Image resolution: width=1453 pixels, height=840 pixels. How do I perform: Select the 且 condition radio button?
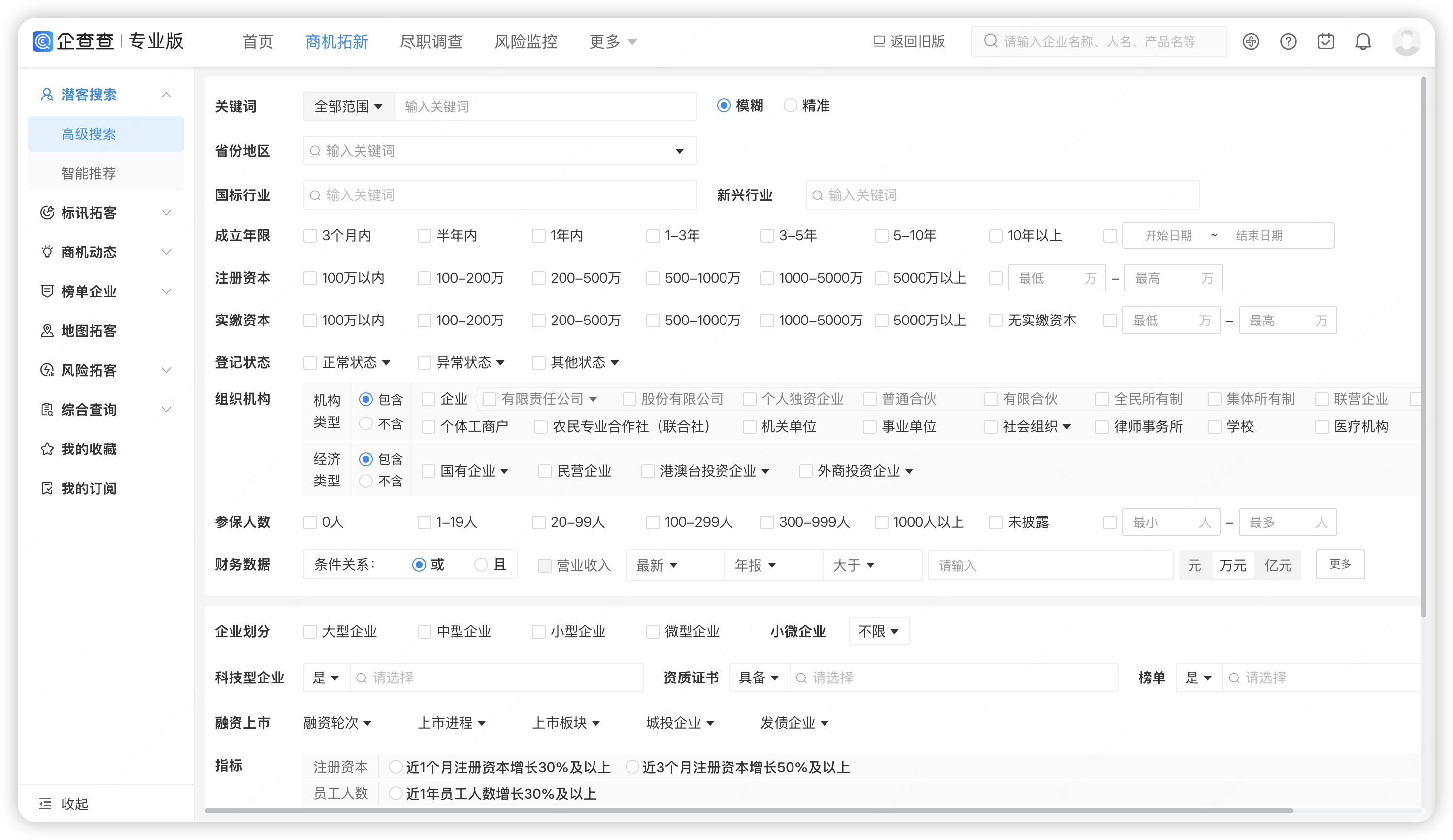click(x=481, y=565)
